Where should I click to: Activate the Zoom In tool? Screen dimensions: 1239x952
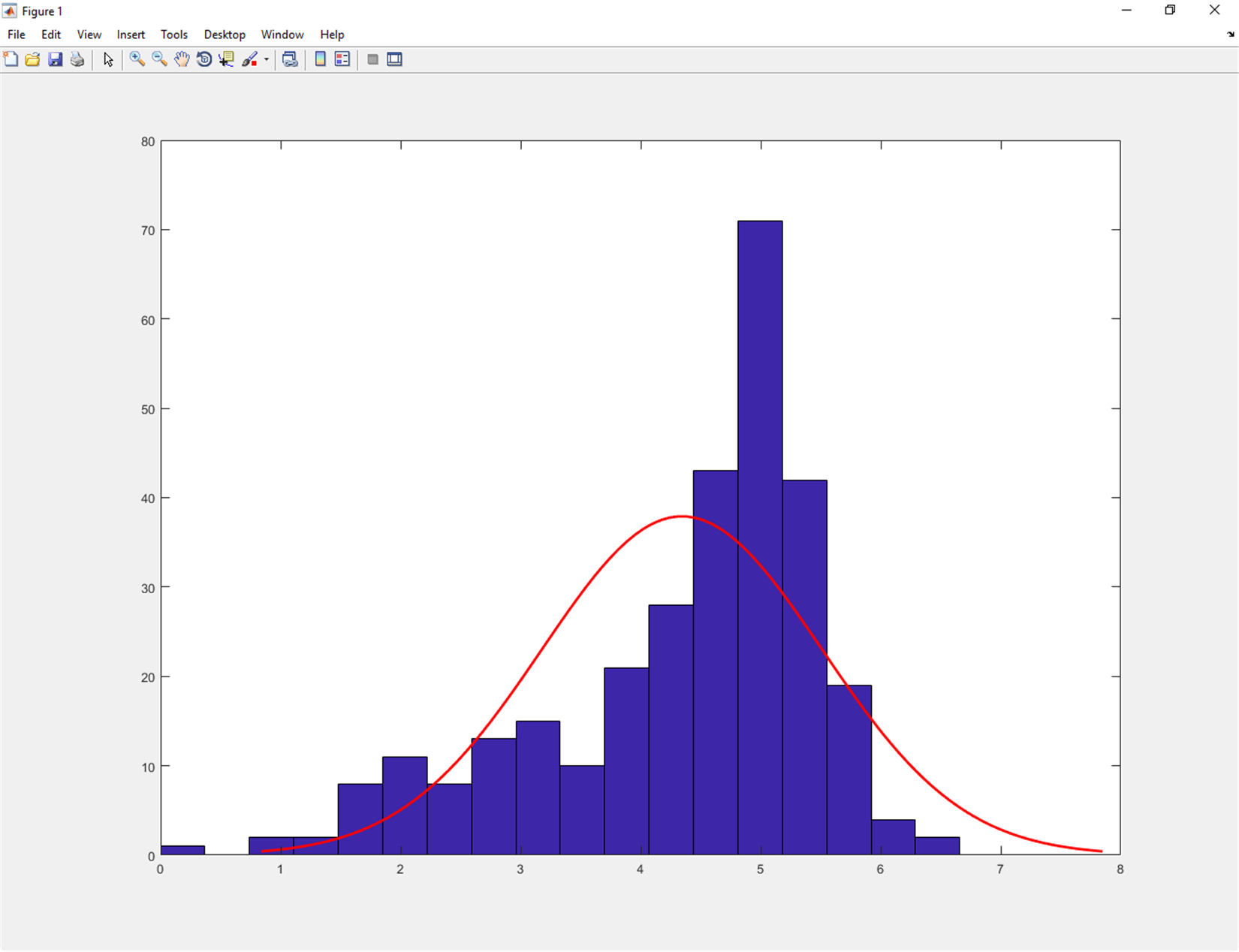point(137,59)
